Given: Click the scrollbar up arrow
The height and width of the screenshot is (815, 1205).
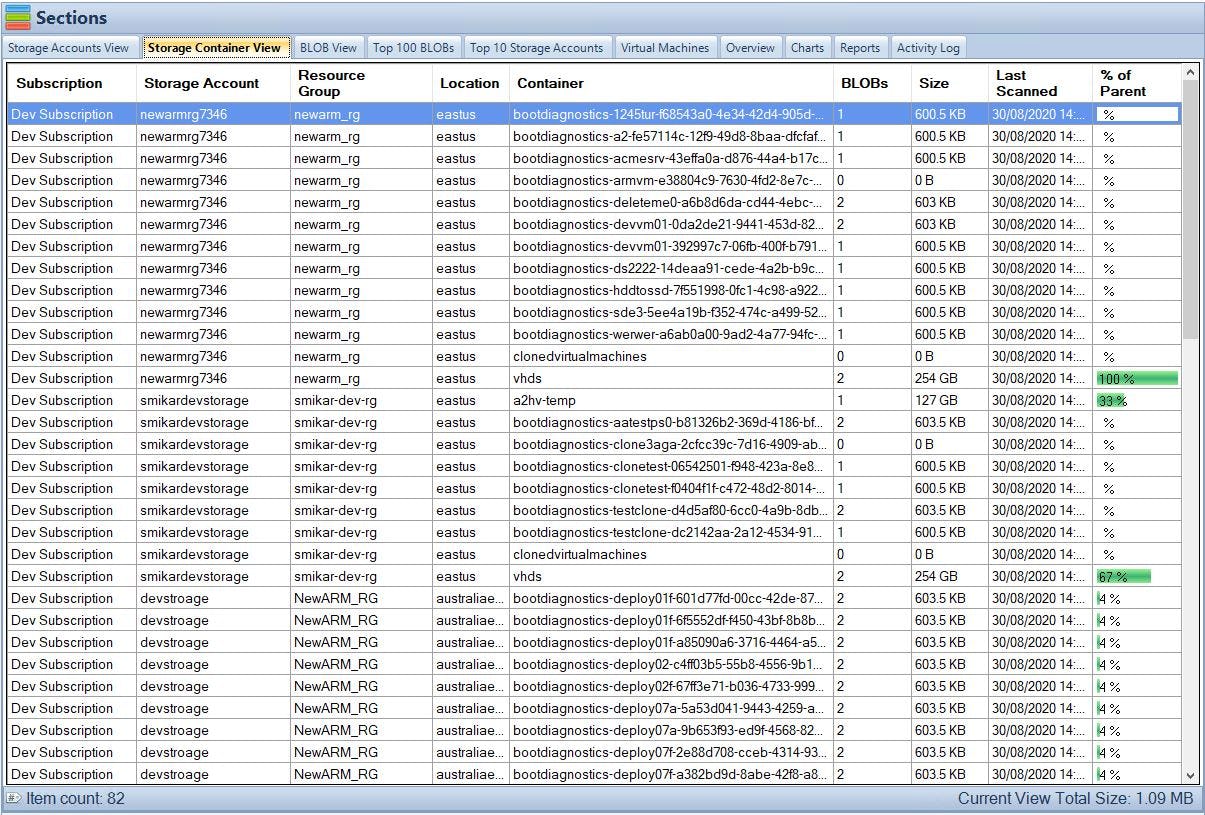Looking at the screenshot, I should click(1191, 70).
